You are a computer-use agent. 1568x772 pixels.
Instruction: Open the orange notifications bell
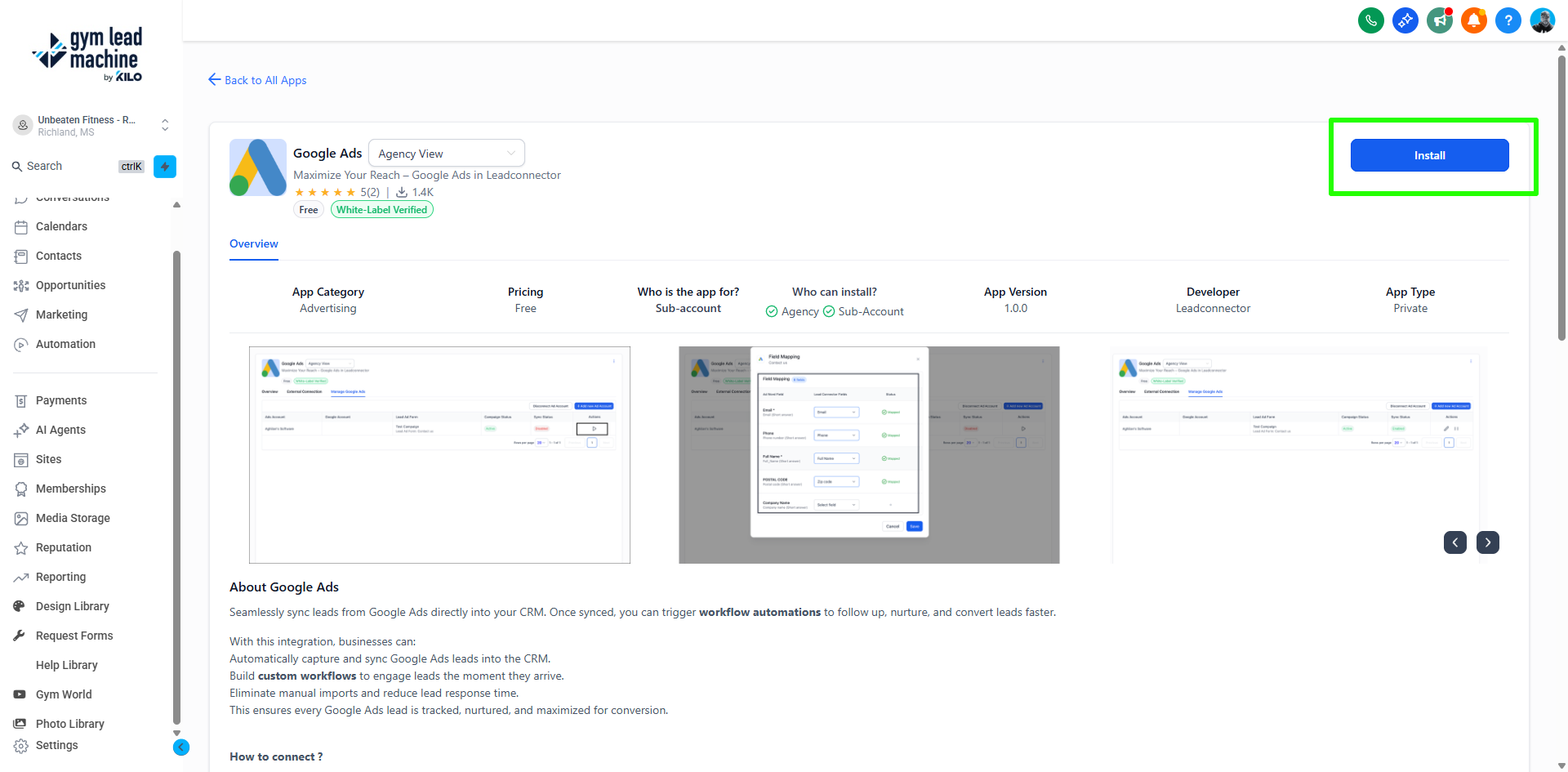point(1473,20)
